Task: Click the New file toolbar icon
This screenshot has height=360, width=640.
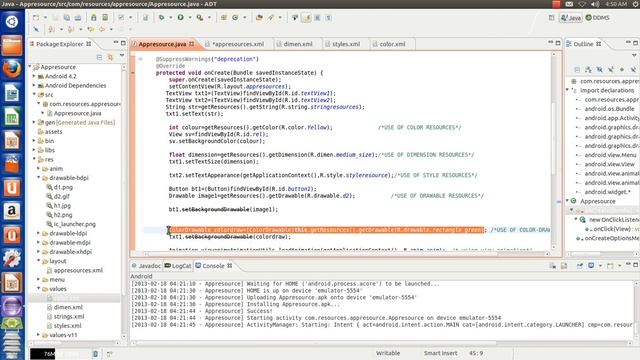Action: tap(36, 18)
